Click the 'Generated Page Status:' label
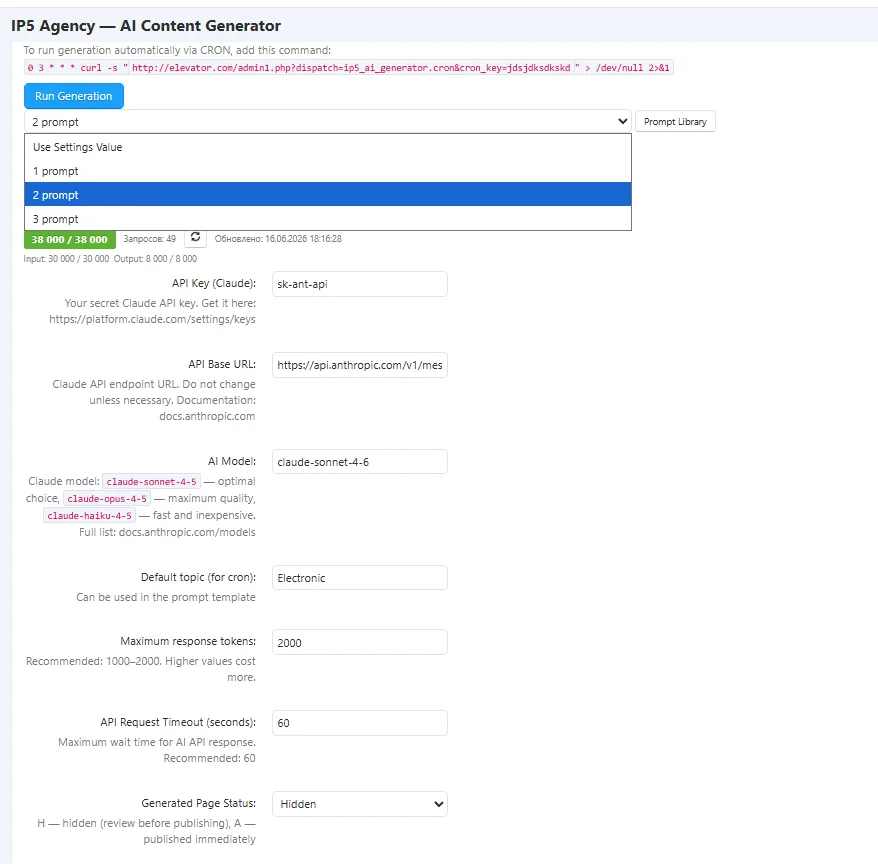The image size is (878, 864). [198, 803]
